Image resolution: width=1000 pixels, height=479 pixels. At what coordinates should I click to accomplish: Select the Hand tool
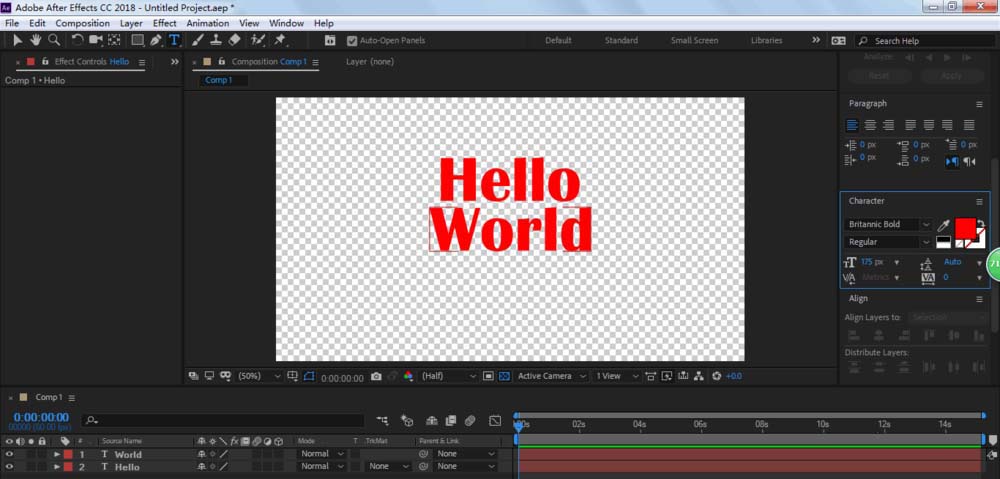(x=36, y=41)
